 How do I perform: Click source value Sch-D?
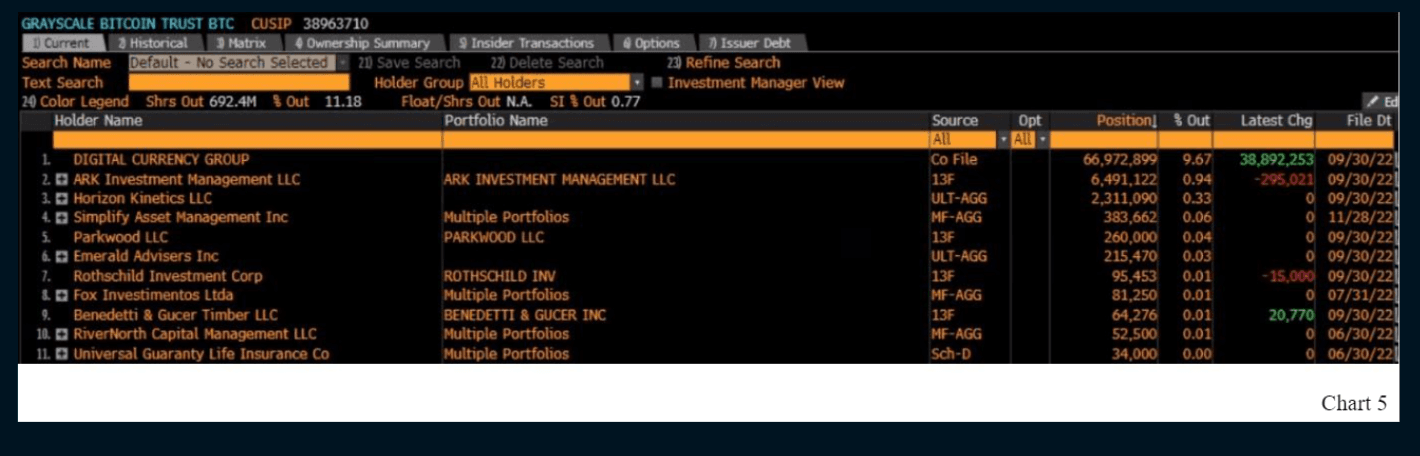[x=952, y=354]
